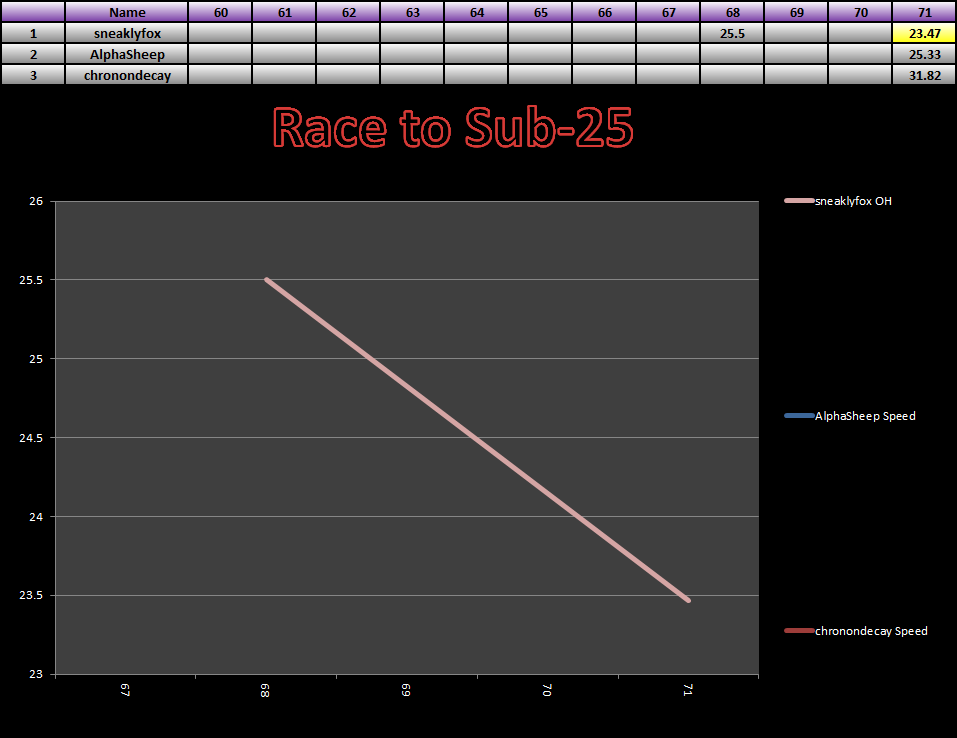Click the red chronondecay legend line swatch

point(799,631)
